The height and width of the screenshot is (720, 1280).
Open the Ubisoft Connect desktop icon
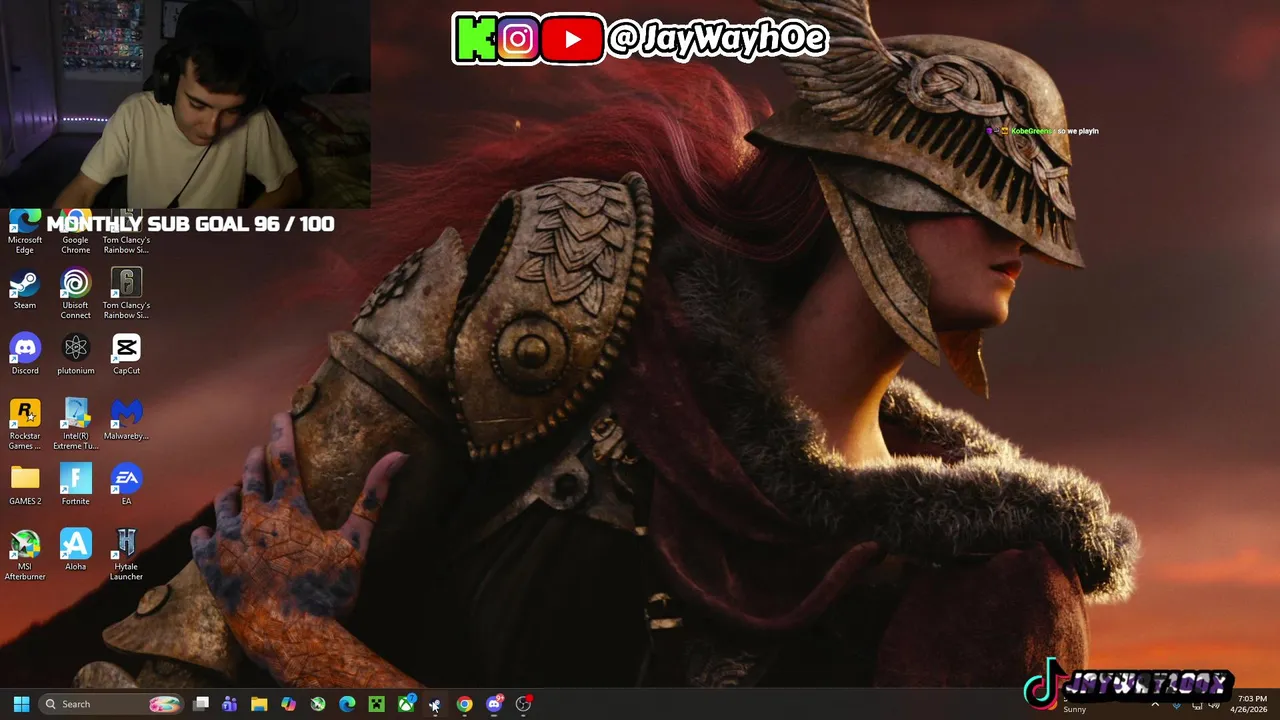75,294
